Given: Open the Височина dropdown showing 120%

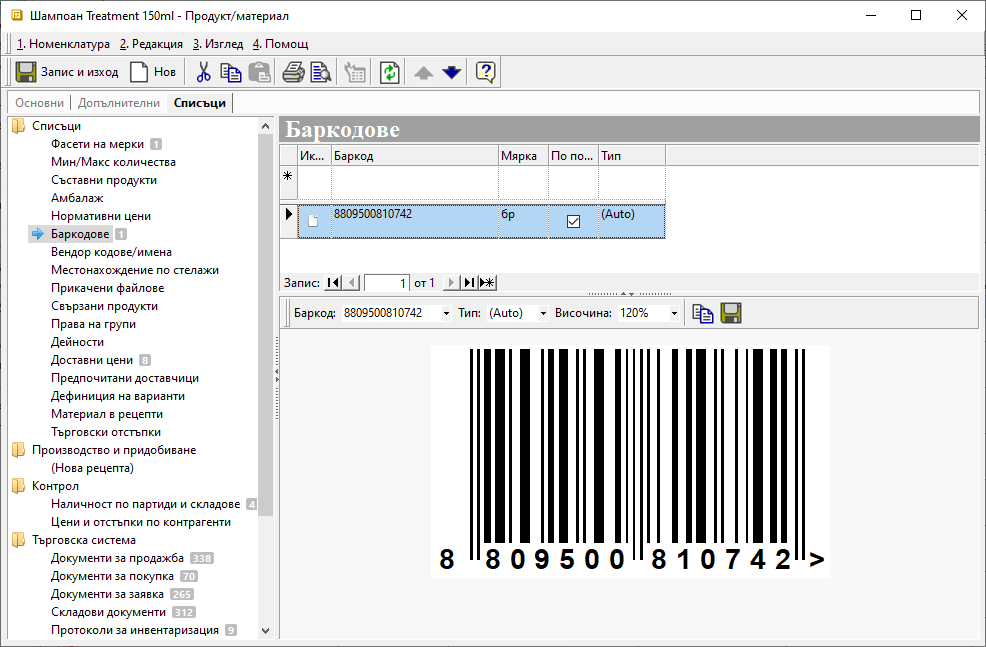Looking at the screenshot, I should (x=674, y=313).
